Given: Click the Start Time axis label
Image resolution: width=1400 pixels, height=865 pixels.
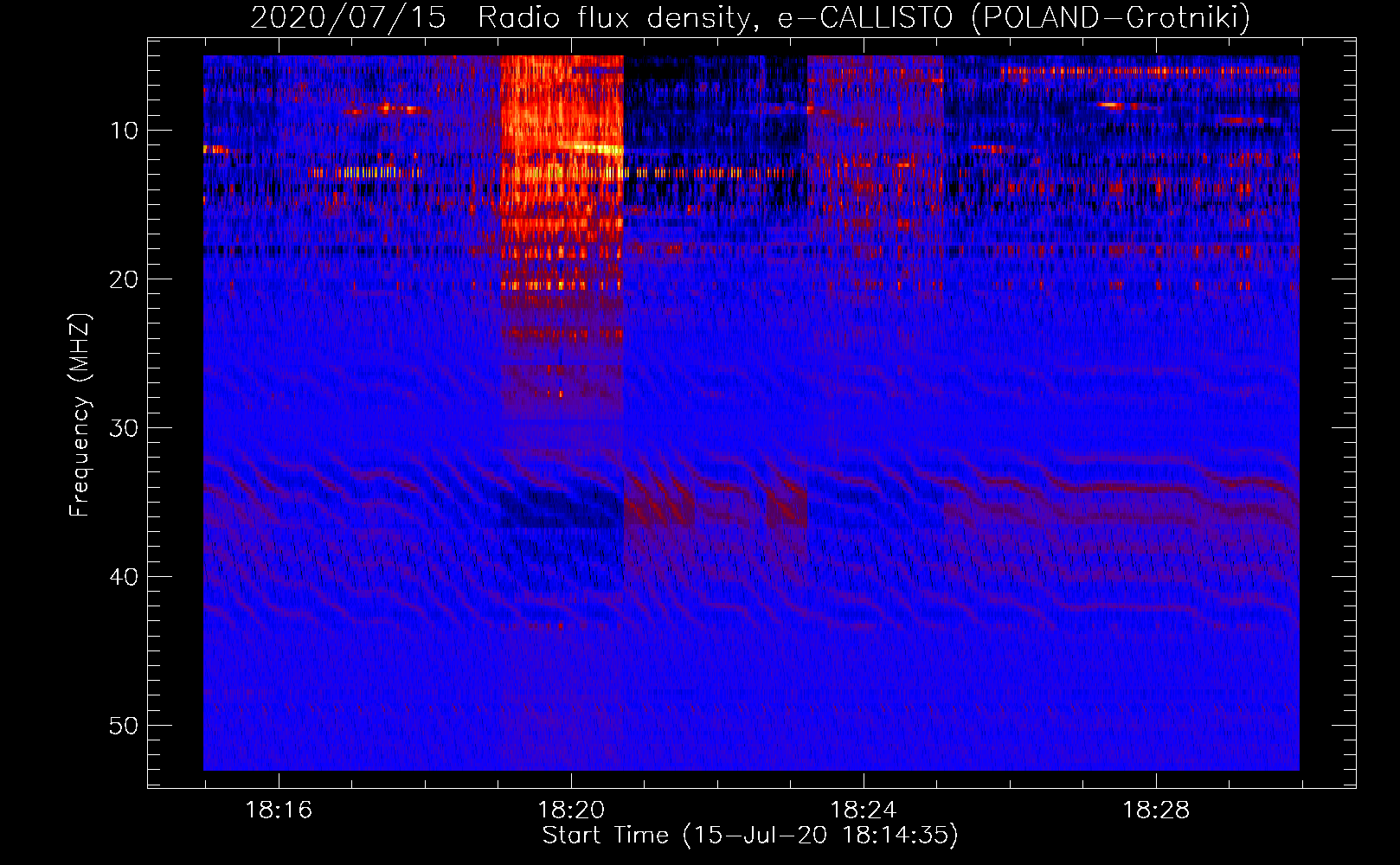Looking at the screenshot, I should 750,836.
